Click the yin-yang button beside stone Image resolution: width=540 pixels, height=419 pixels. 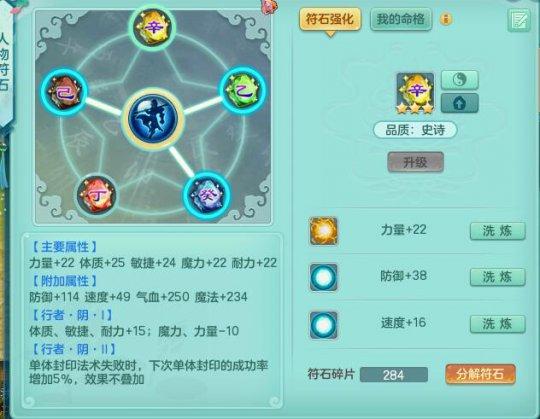459,80
